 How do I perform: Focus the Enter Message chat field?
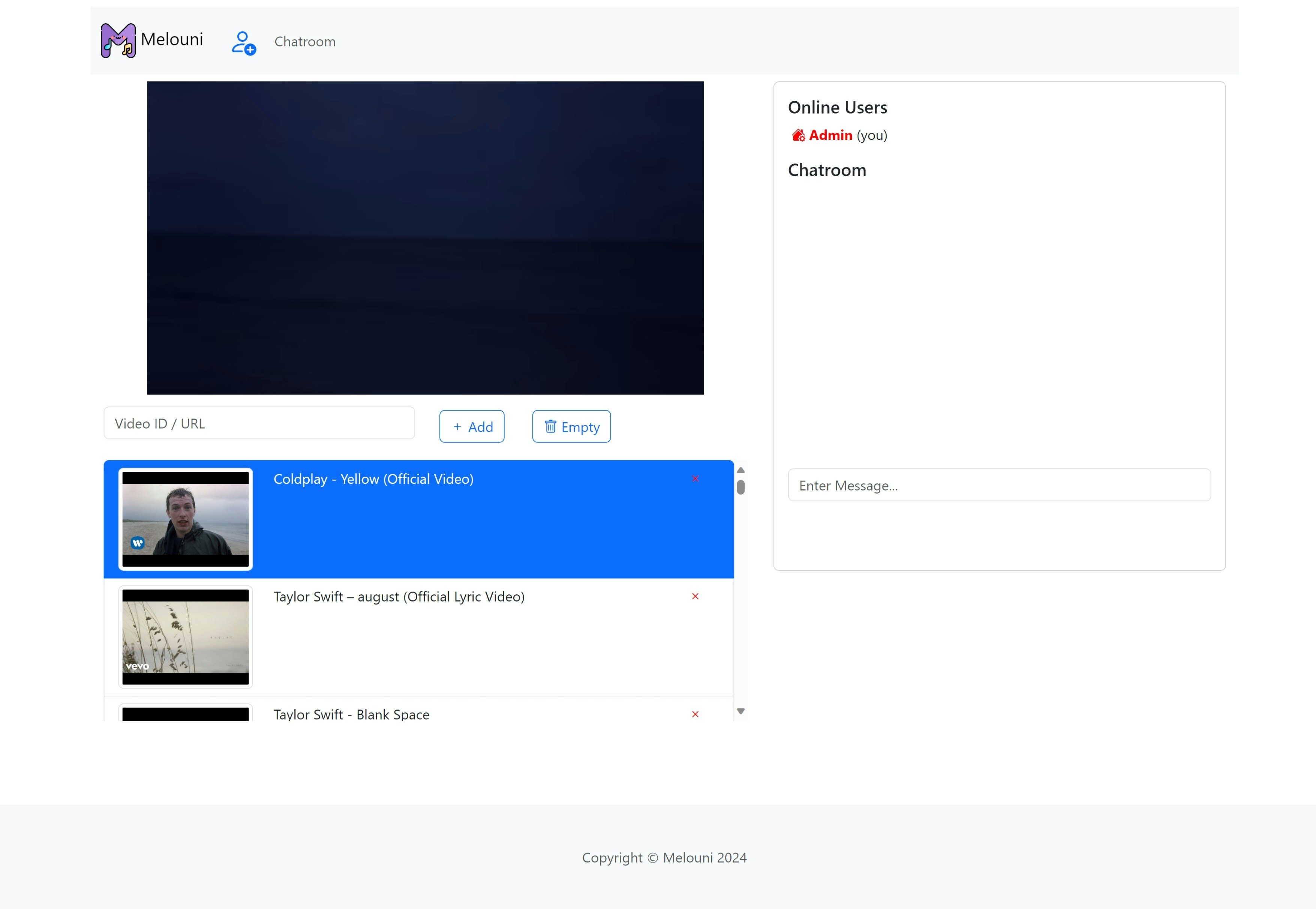1000,485
